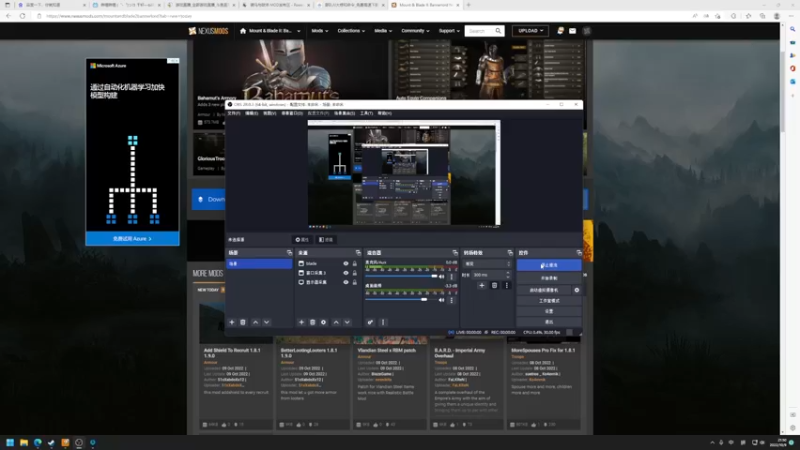The width and height of the screenshot is (800, 450).
Task: Toggle visibility of window capture 3 source
Action: pyautogui.click(x=346, y=273)
